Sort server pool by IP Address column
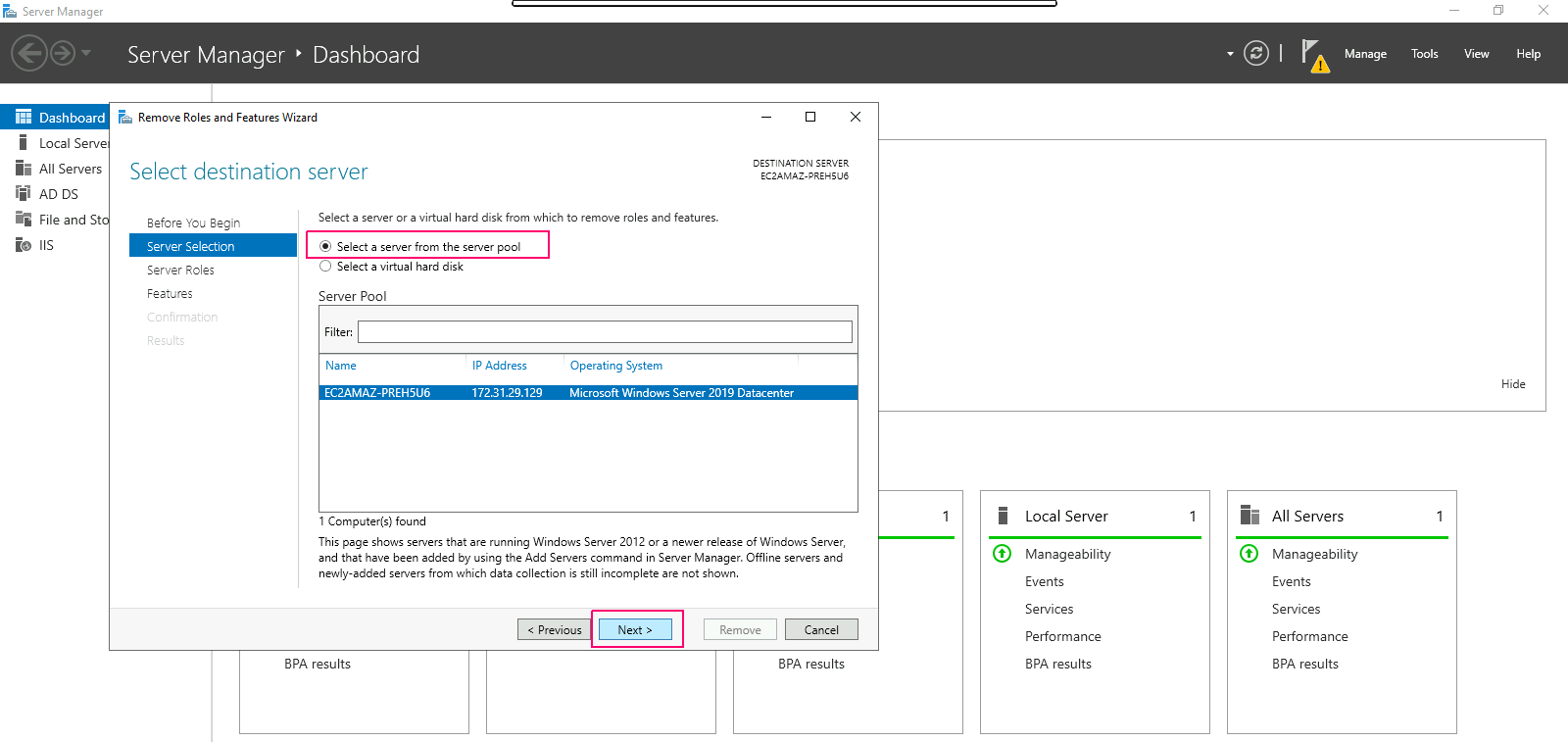The height and width of the screenshot is (742, 1568). click(x=500, y=365)
